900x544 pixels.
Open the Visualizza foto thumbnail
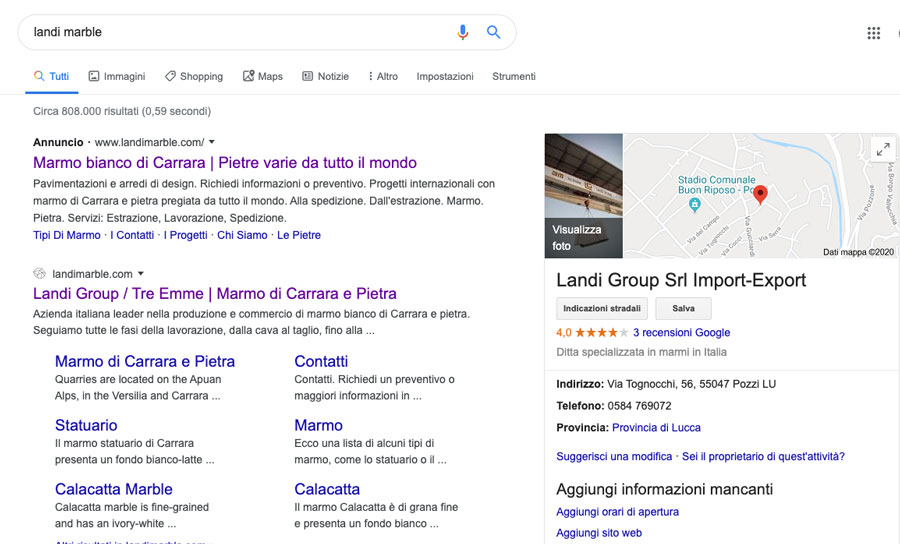584,196
